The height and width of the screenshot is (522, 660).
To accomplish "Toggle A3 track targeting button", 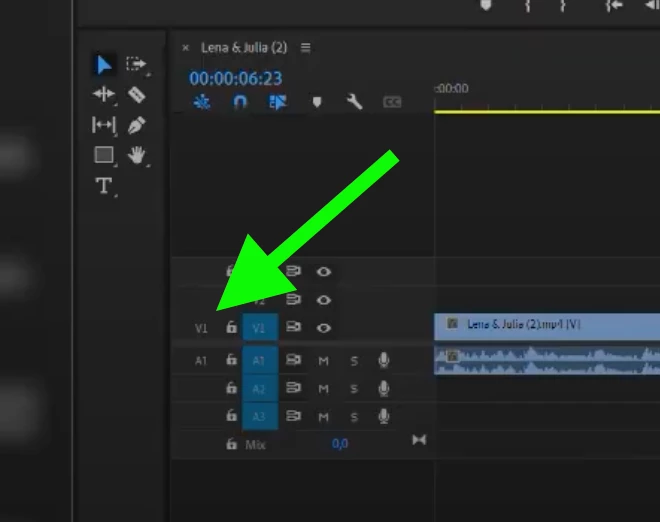I will pyautogui.click(x=260, y=416).
